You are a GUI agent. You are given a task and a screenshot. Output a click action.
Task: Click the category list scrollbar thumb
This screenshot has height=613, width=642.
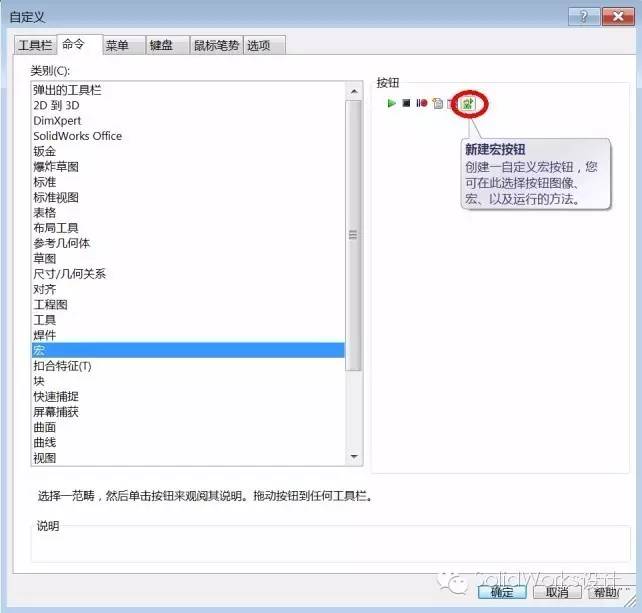pos(353,235)
